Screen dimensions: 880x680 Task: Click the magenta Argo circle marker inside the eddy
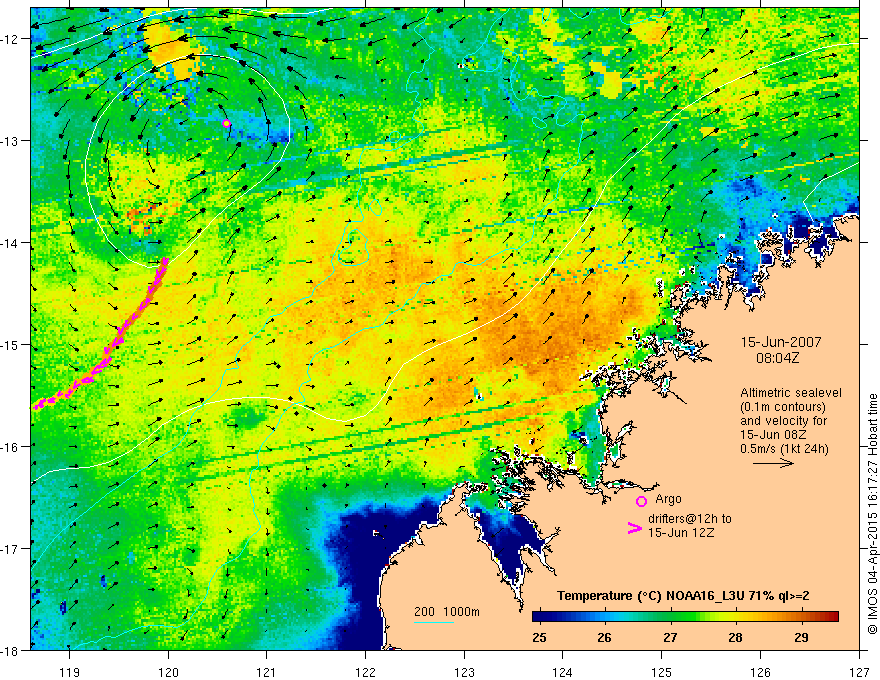coord(226,123)
